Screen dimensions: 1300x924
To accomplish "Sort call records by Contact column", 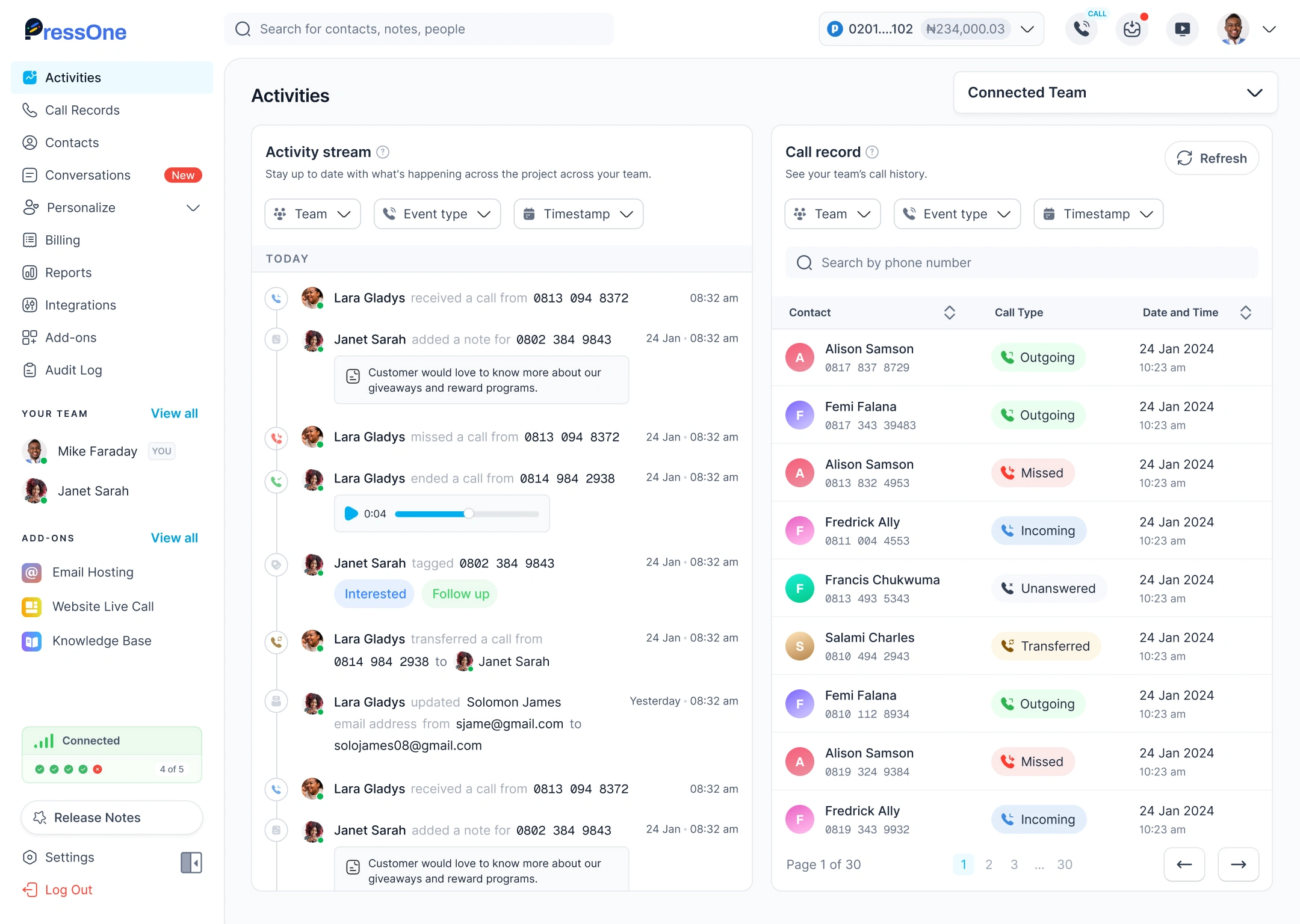I will point(949,312).
